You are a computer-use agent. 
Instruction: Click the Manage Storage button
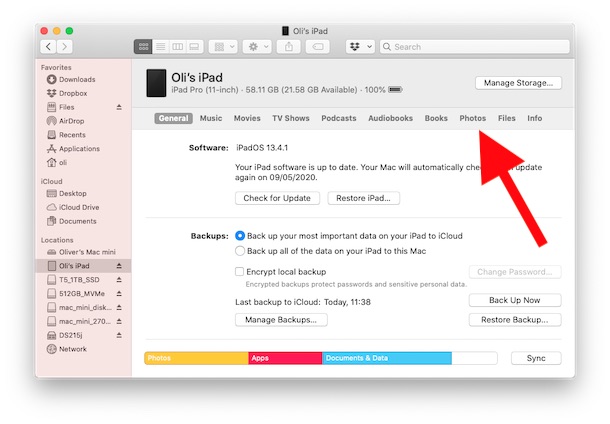click(518, 83)
